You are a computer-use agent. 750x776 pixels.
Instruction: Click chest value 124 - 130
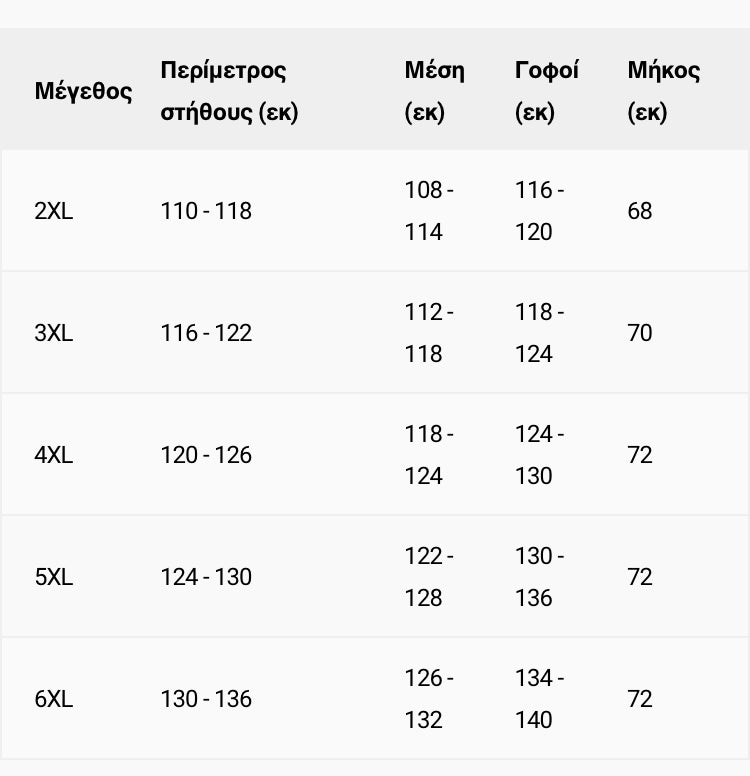[206, 577]
